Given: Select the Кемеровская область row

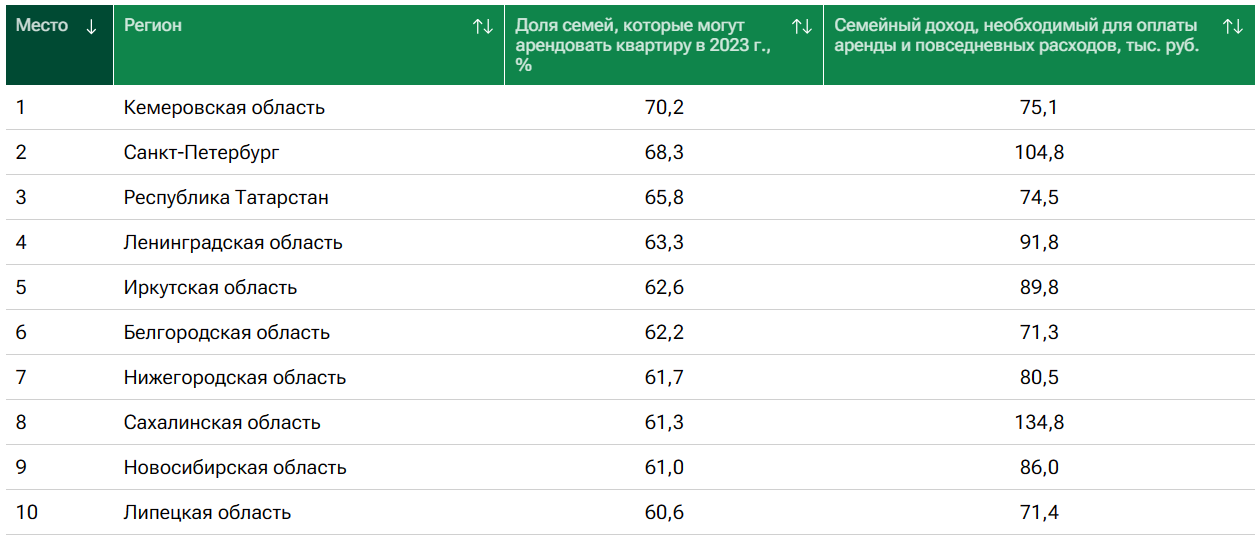Looking at the screenshot, I should tap(224, 108).
